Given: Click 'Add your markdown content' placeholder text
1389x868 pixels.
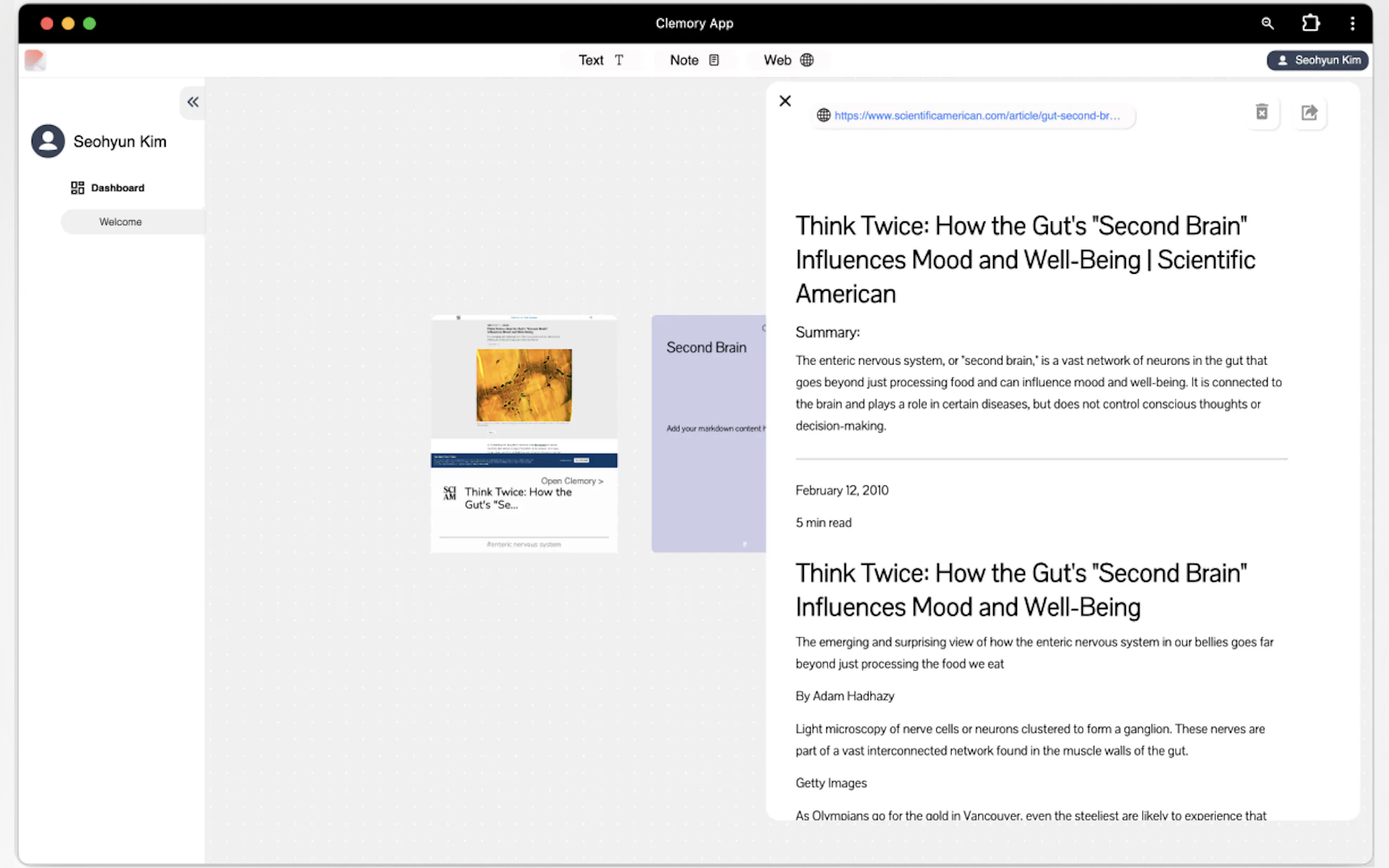Looking at the screenshot, I should [715, 428].
